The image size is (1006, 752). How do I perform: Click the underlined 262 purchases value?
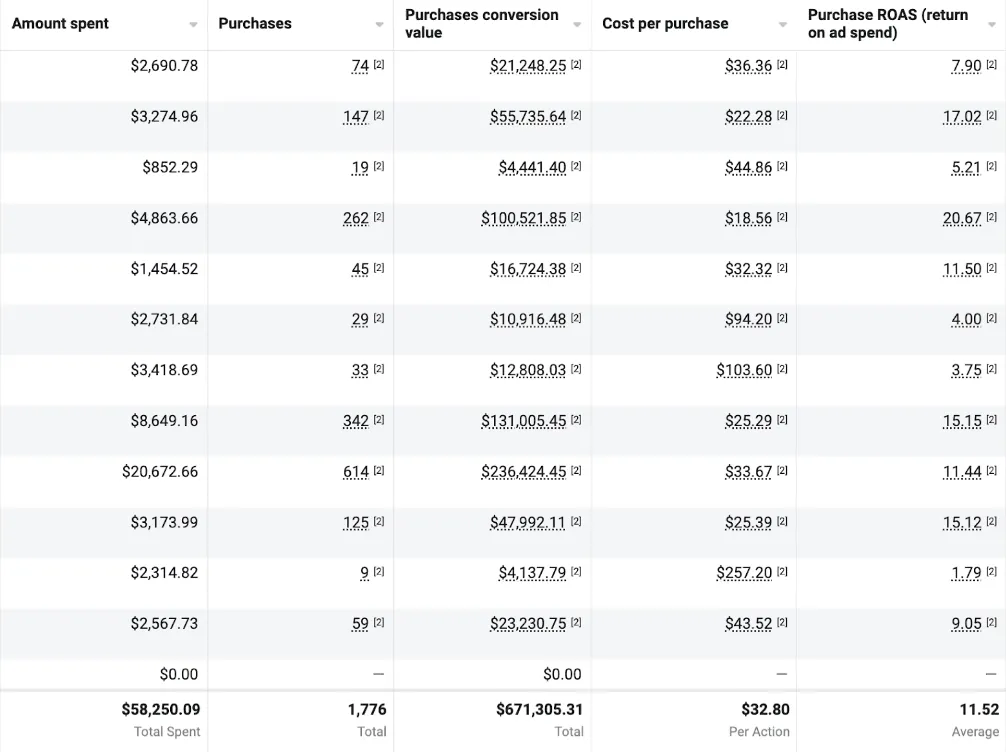coord(356,218)
